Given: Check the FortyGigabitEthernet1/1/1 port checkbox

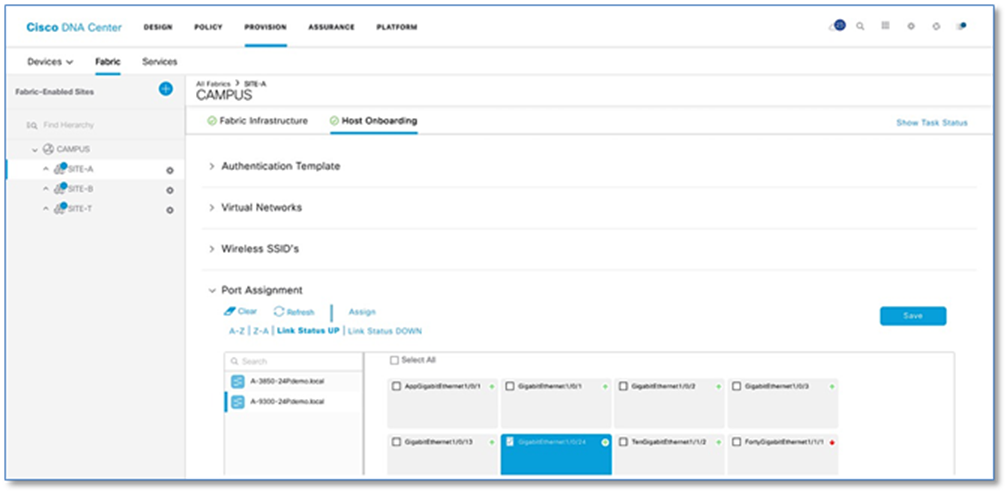Looking at the screenshot, I should [x=737, y=443].
